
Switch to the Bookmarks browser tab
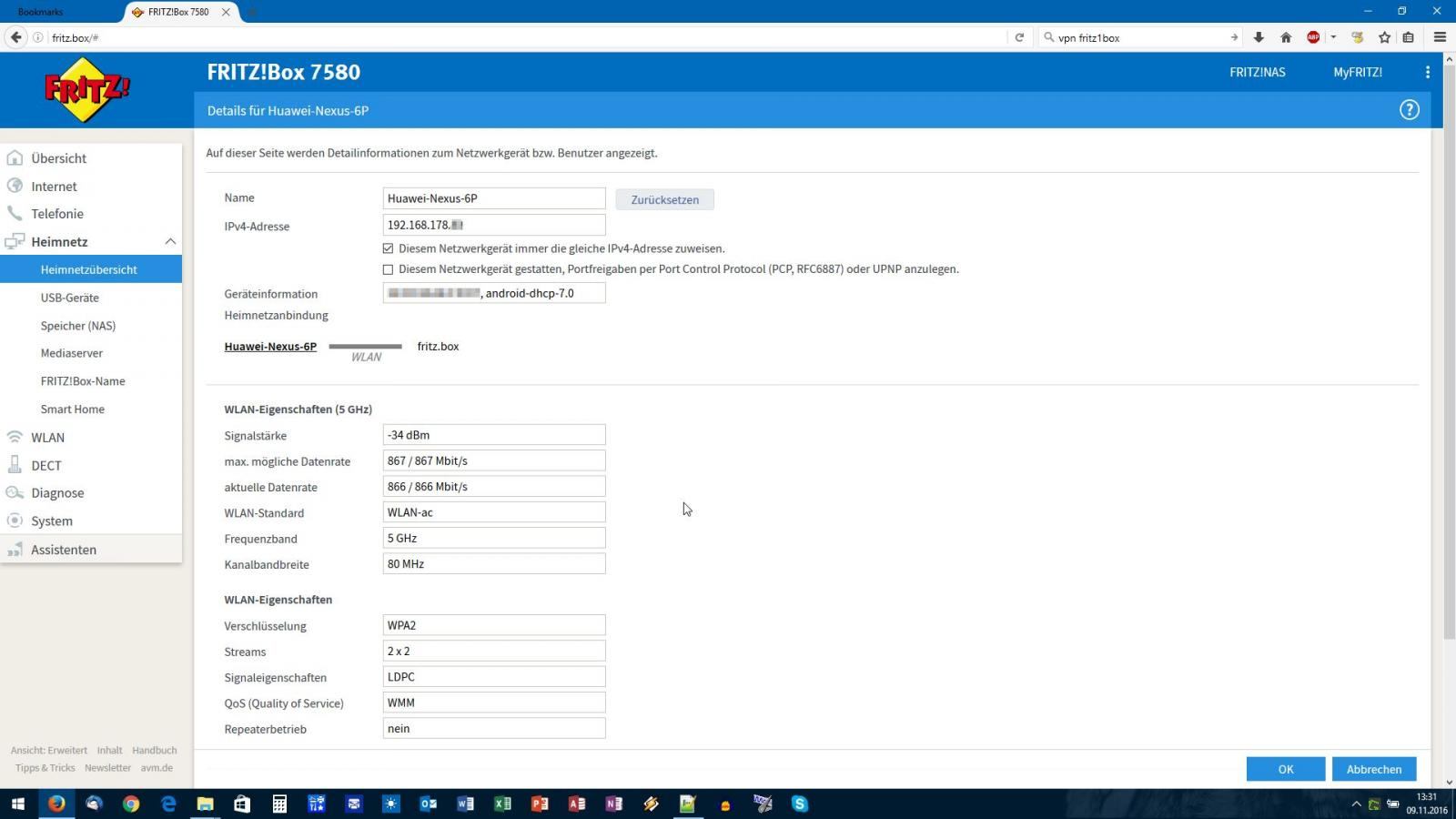[41, 12]
